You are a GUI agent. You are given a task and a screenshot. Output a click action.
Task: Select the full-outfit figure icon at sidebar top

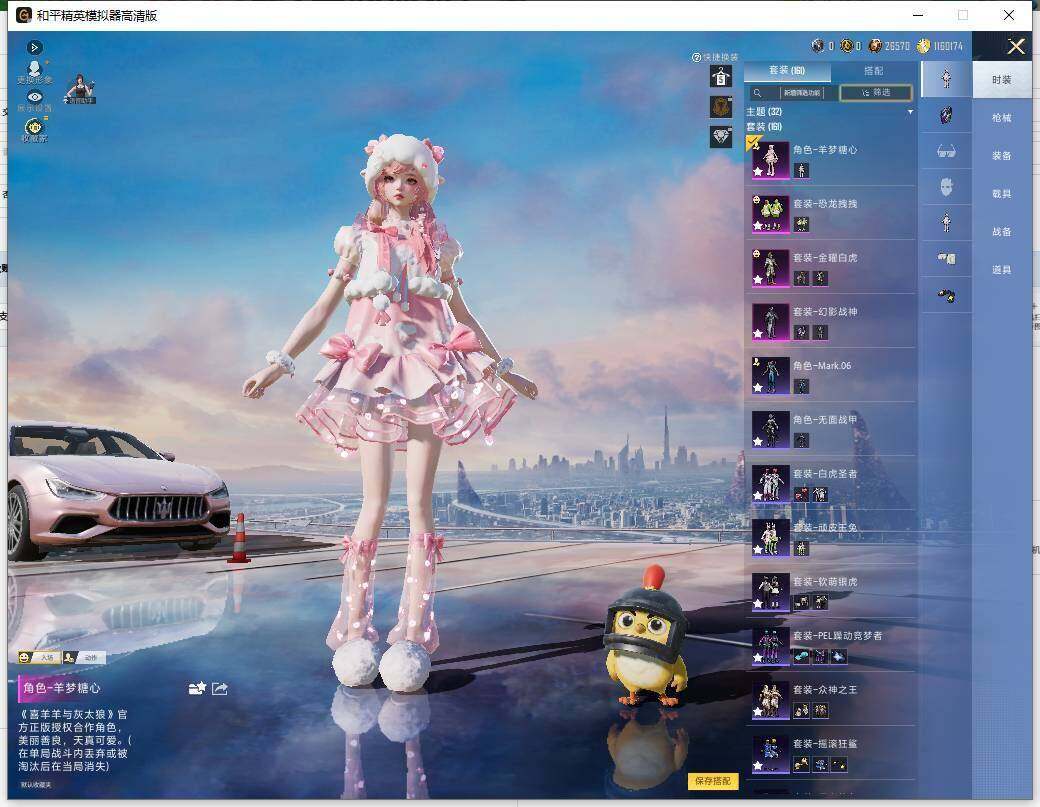pyautogui.click(x=946, y=78)
